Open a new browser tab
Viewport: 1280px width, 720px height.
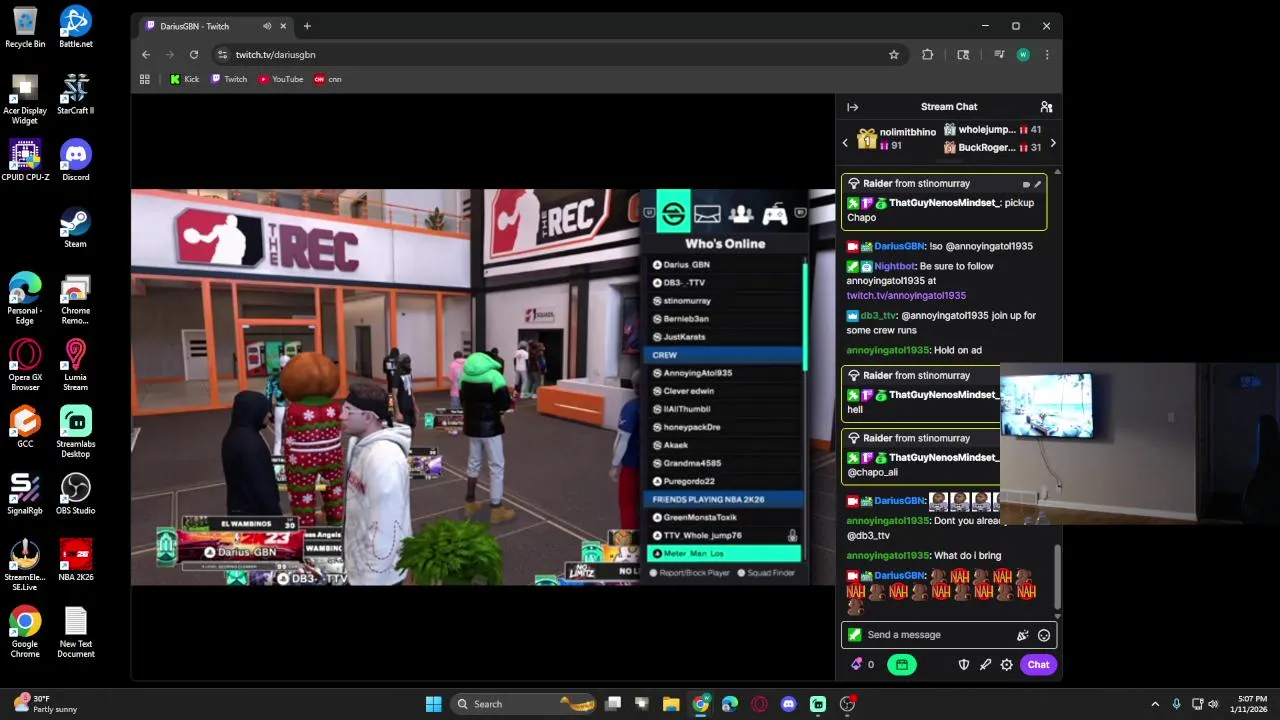coord(307,26)
